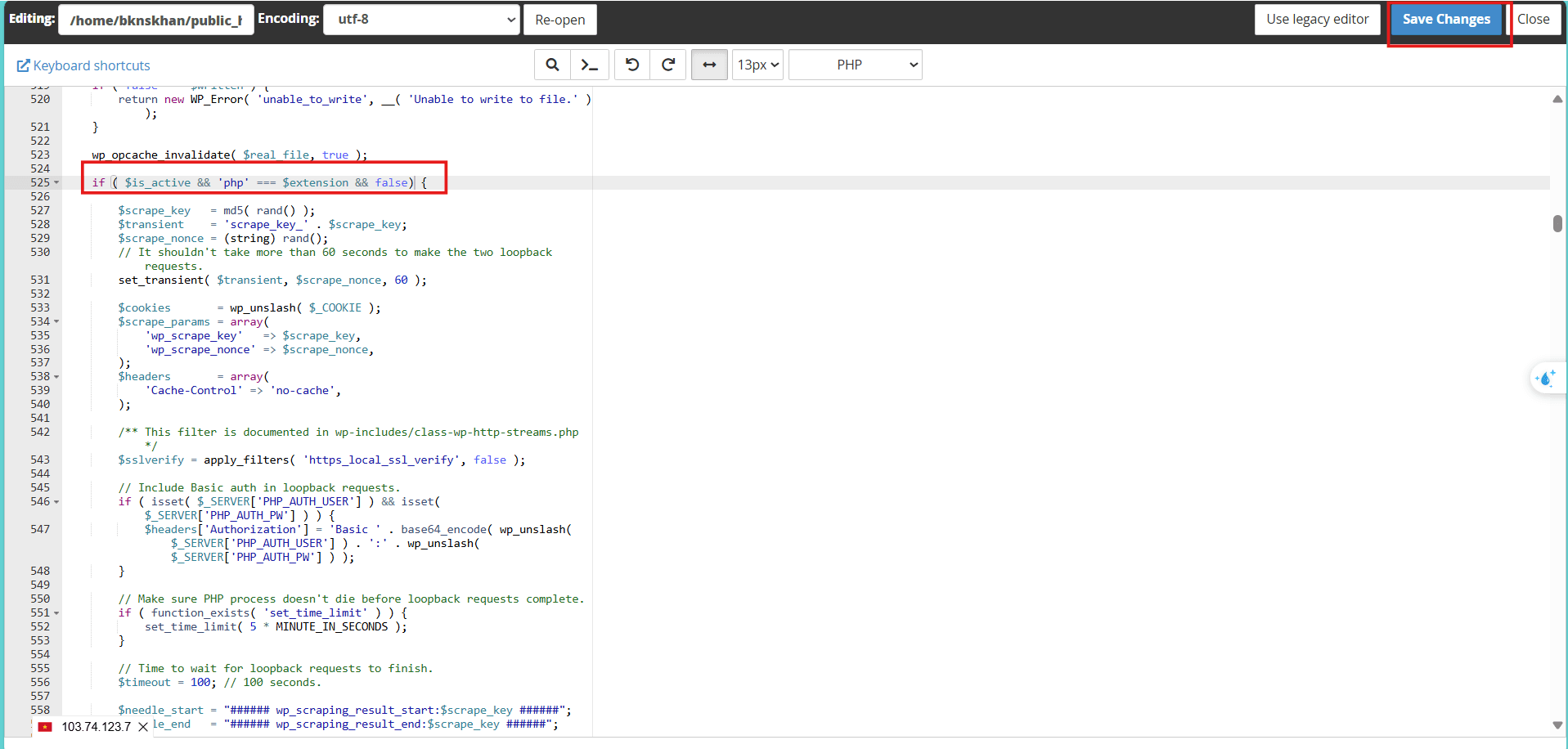Redo the last edit

pos(667,64)
